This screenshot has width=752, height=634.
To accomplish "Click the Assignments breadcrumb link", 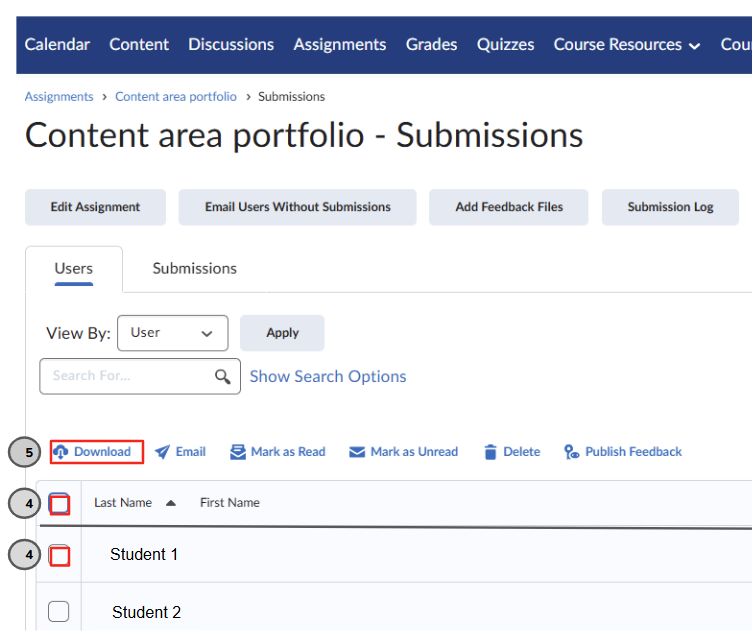I will [x=59, y=97].
